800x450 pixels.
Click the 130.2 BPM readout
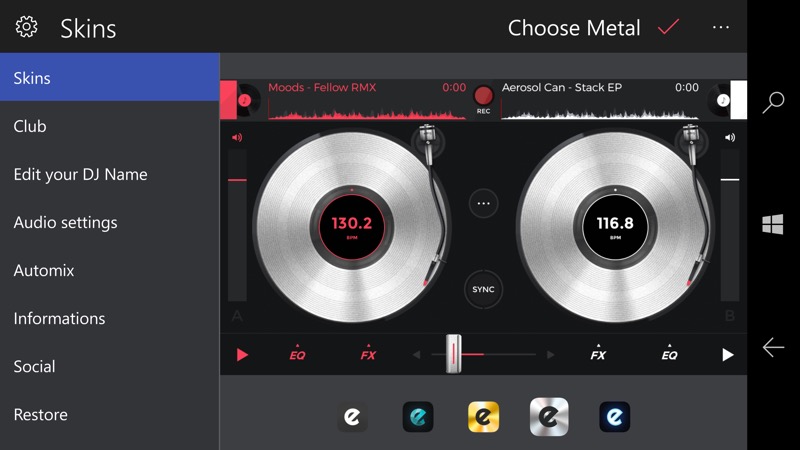coord(352,223)
